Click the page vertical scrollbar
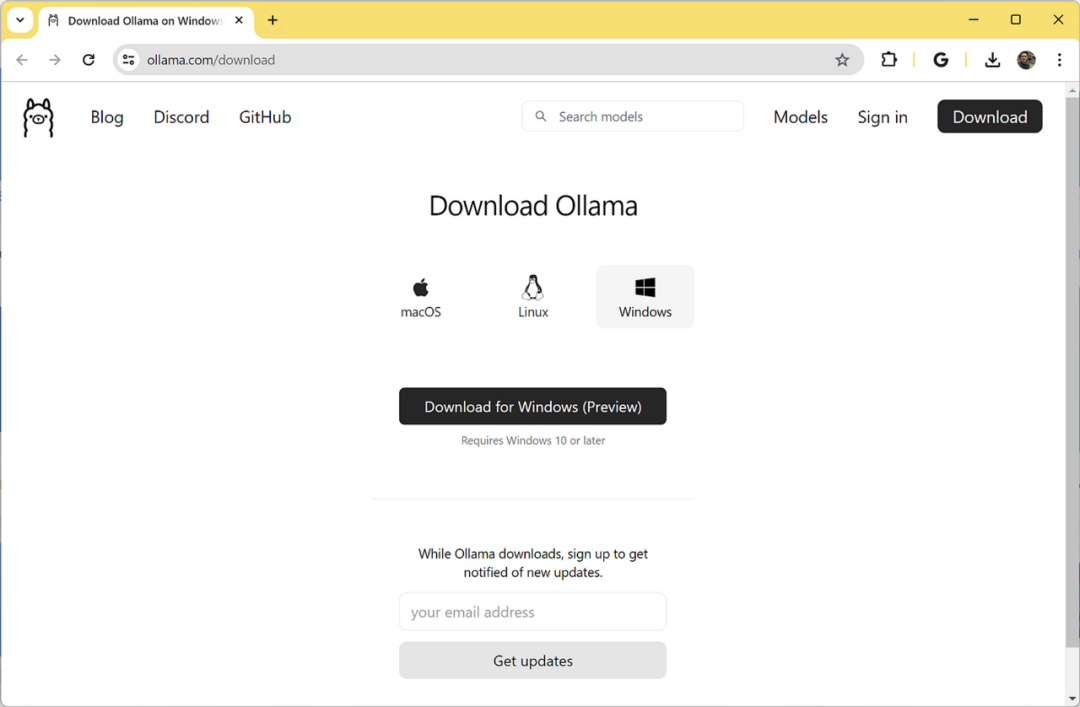The width and height of the screenshot is (1080, 707). point(1072,372)
